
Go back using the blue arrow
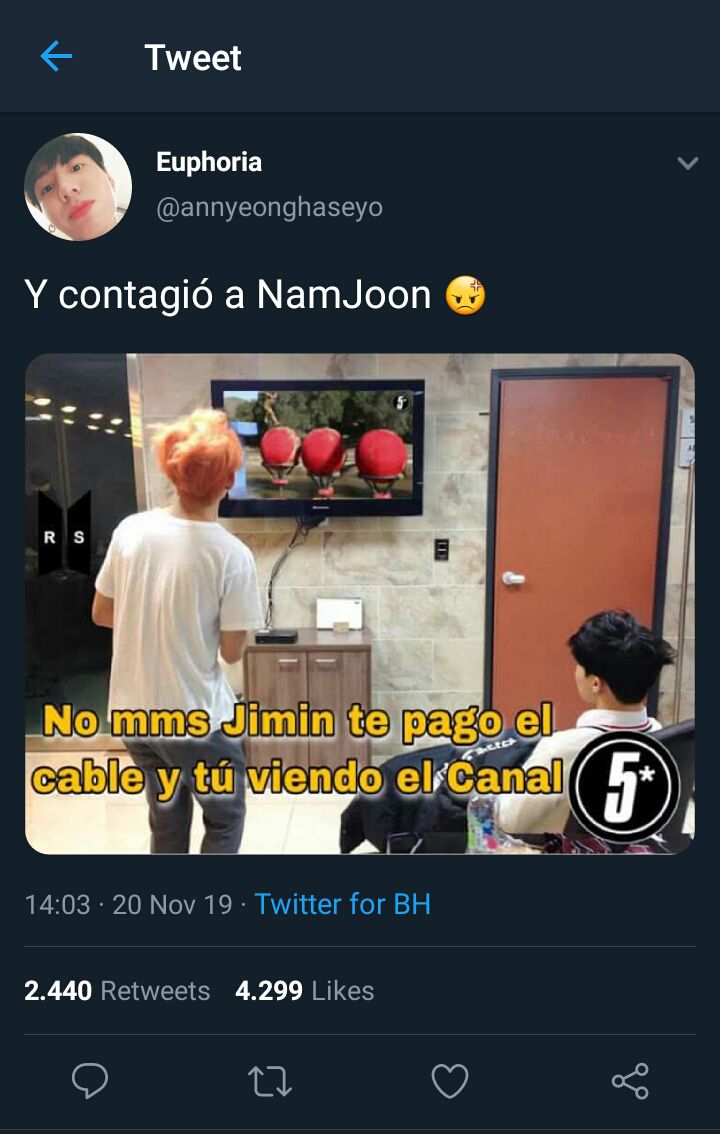pyautogui.click(x=56, y=56)
